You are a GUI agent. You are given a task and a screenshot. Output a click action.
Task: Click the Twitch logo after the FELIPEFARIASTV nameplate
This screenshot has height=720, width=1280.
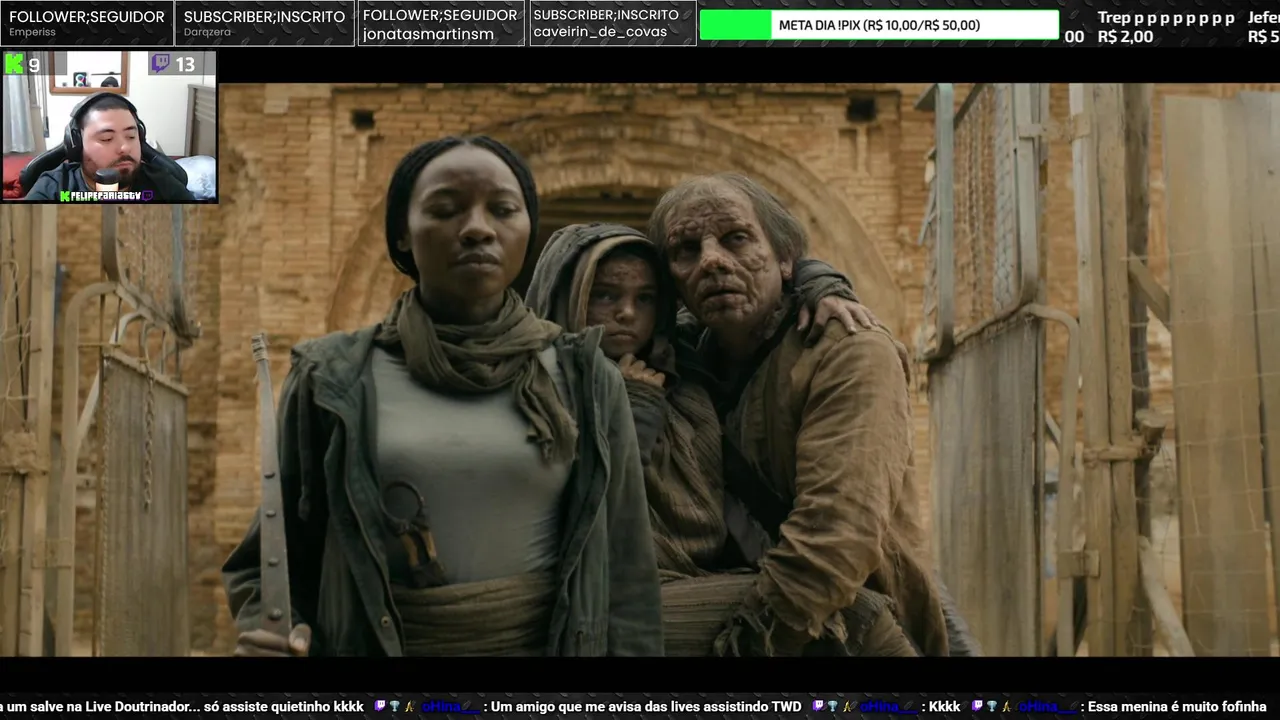point(148,197)
